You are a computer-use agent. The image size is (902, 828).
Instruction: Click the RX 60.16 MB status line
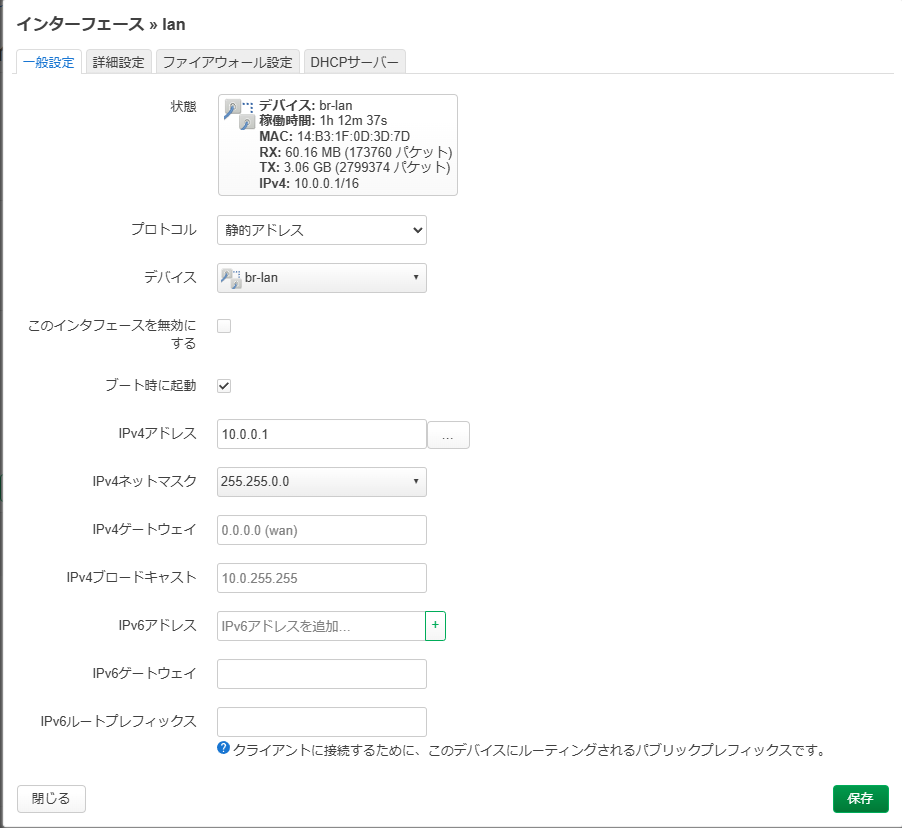click(x=356, y=152)
